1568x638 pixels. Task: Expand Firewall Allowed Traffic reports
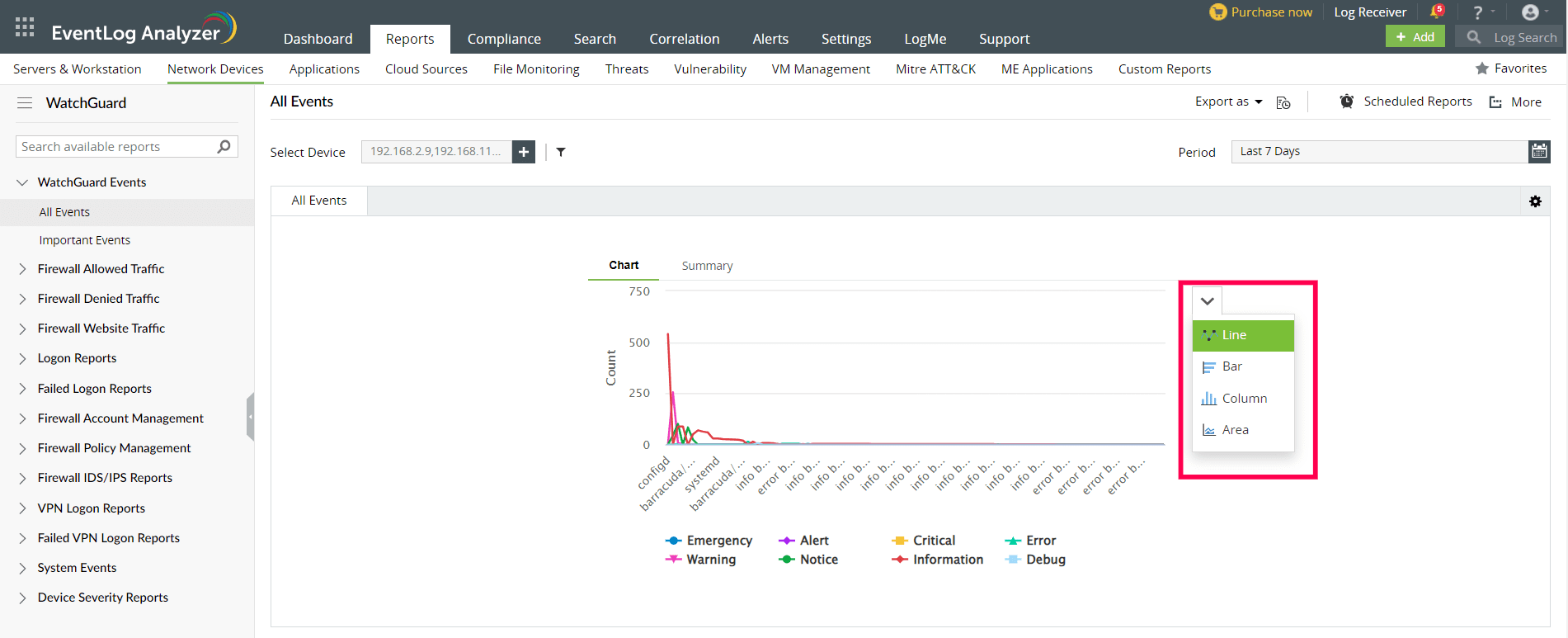coord(101,269)
